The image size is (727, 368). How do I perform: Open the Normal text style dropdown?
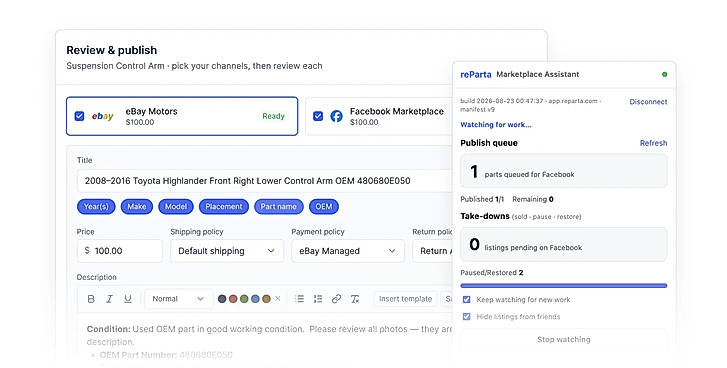[179, 299]
